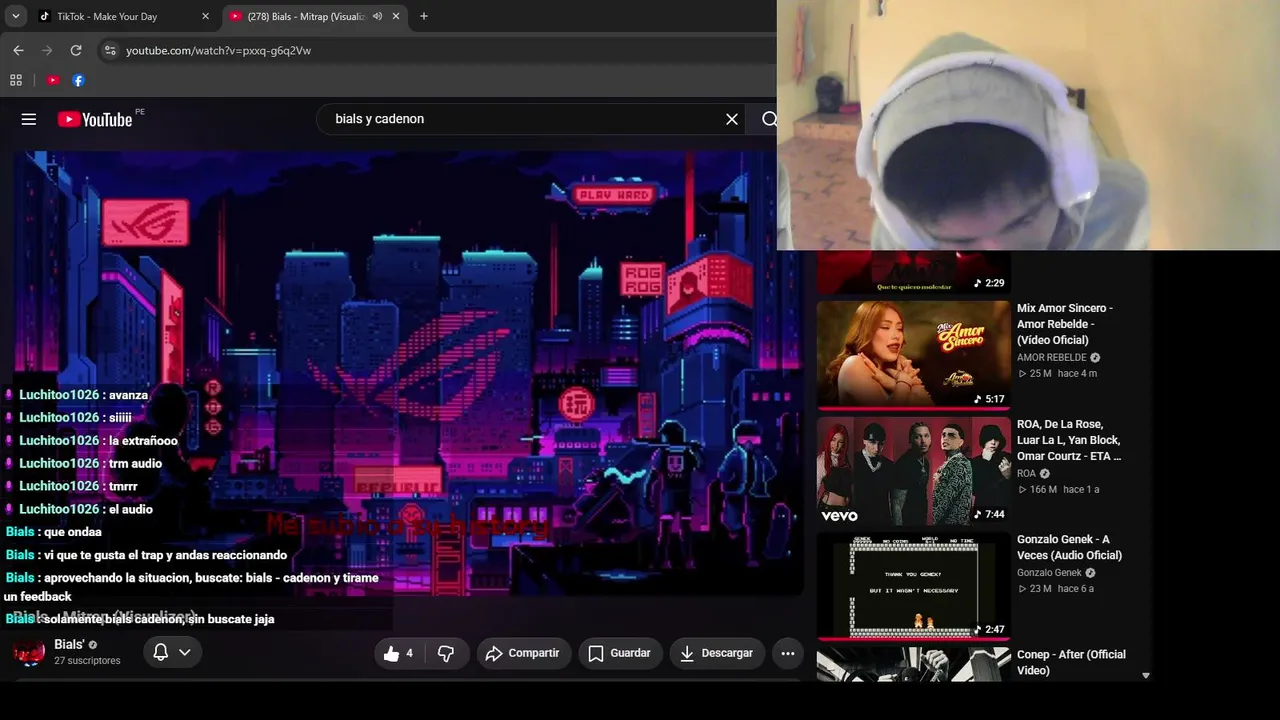
Task: Click the sidebar scroll down arrow
Action: tap(1146, 676)
